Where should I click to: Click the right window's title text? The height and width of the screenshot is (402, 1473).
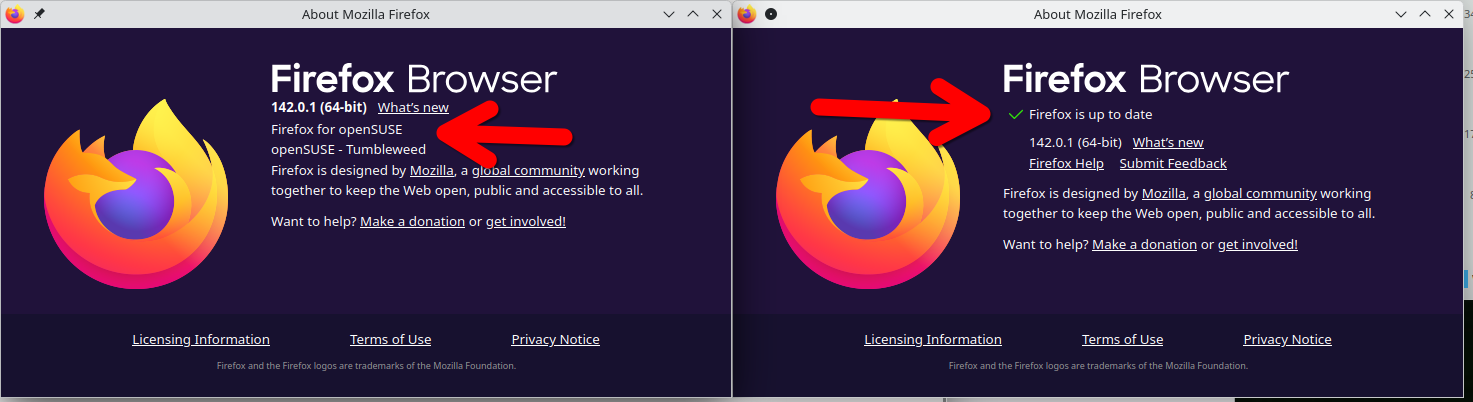click(x=1098, y=14)
